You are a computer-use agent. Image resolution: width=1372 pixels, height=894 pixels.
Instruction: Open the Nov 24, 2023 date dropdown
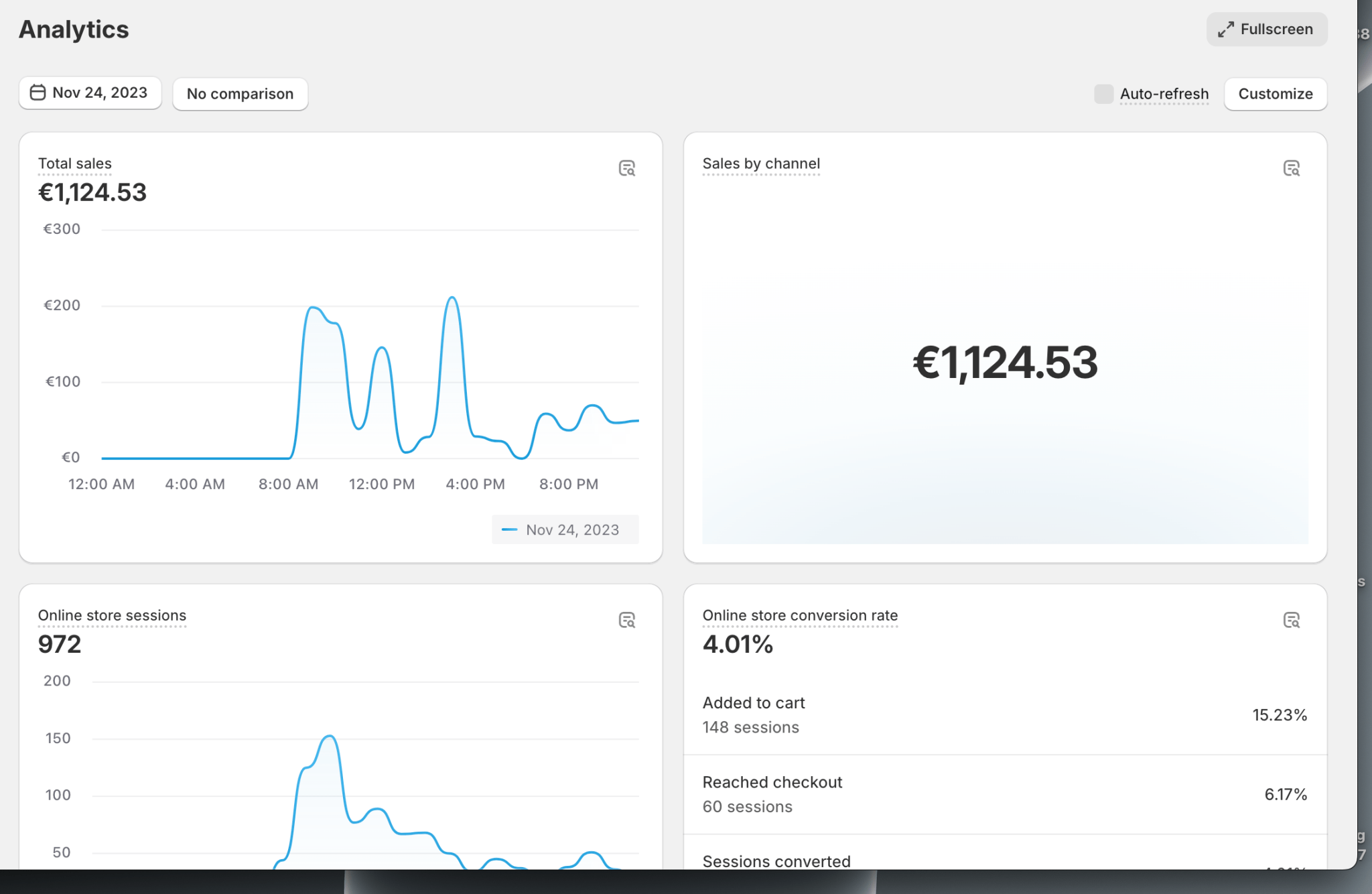[x=90, y=92]
